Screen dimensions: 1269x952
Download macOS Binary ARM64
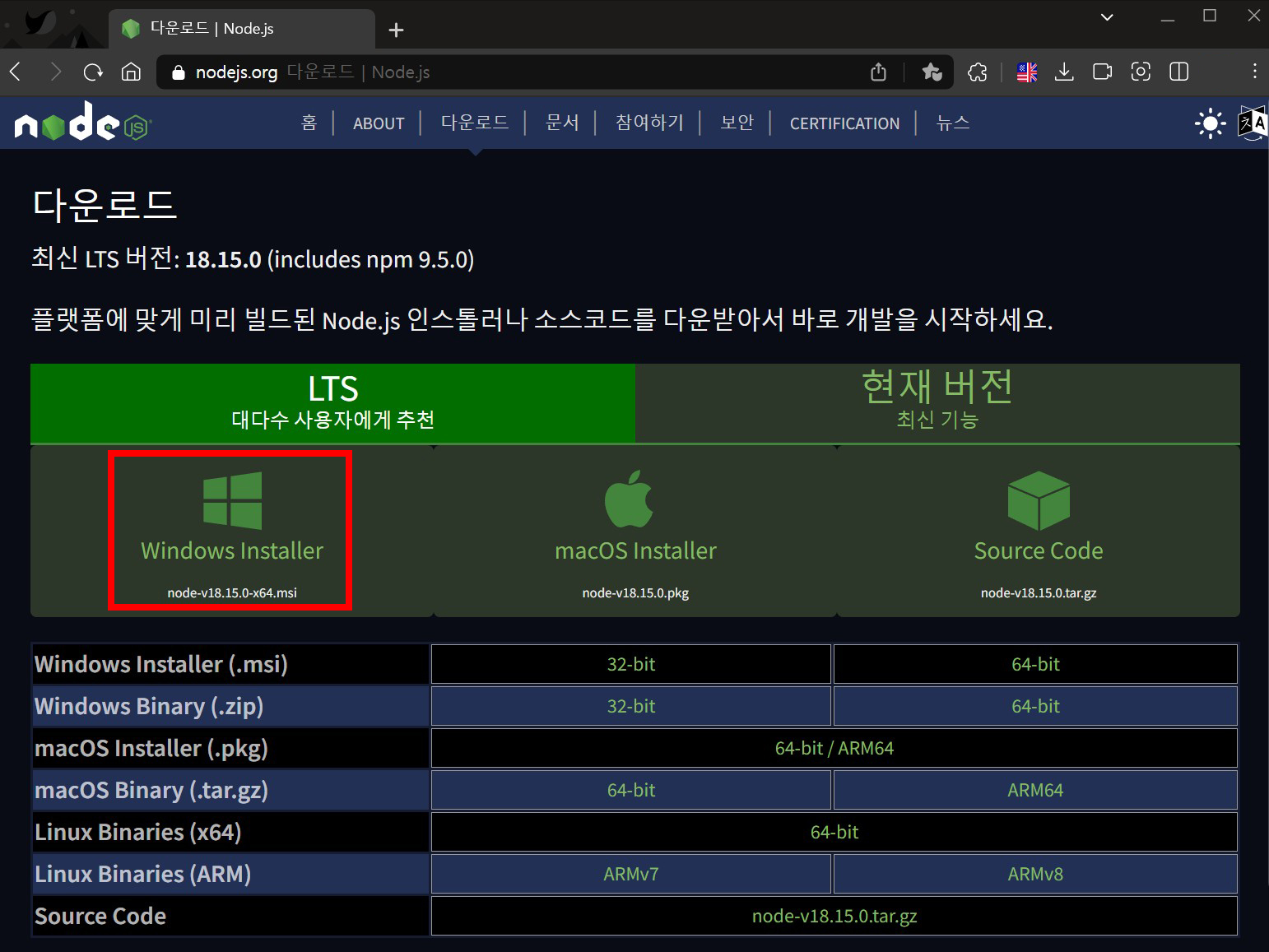1035,790
